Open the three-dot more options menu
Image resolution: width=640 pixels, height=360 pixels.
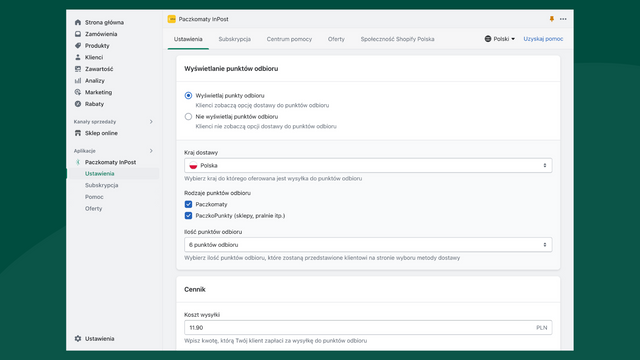coord(563,19)
